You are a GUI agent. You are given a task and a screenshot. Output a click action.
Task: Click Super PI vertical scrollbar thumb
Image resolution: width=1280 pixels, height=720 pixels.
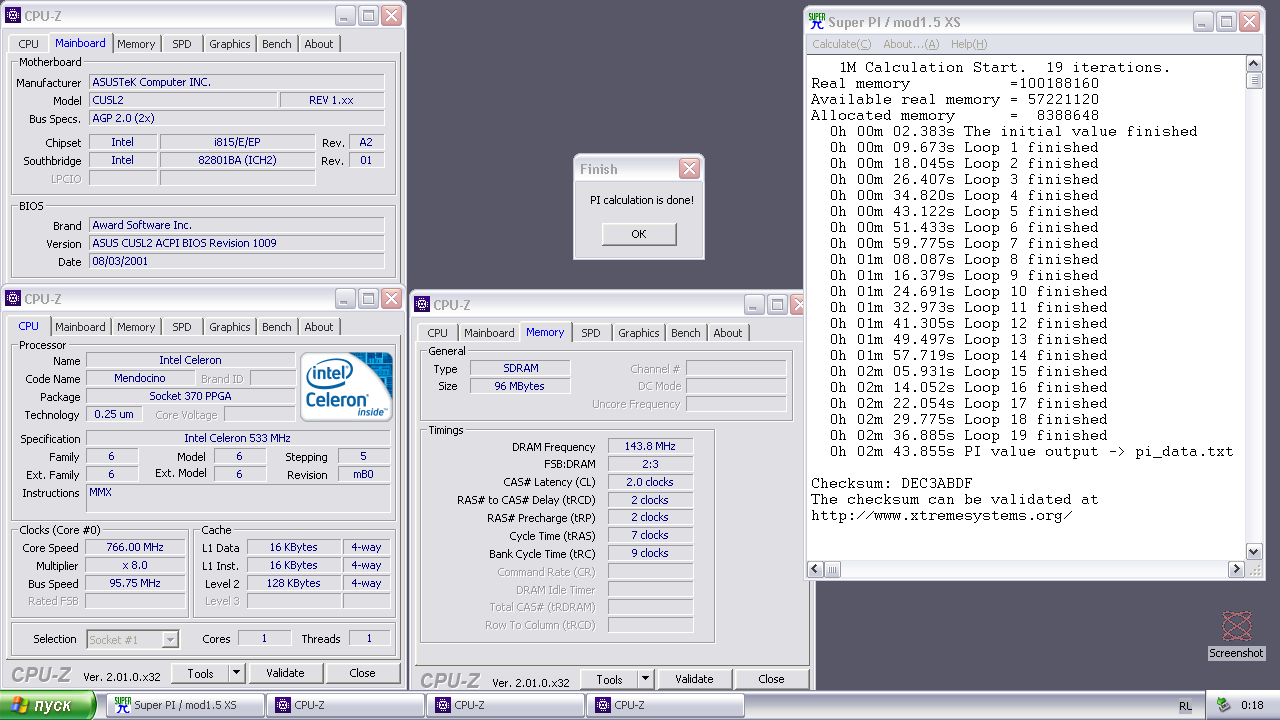coord(1254,81)
